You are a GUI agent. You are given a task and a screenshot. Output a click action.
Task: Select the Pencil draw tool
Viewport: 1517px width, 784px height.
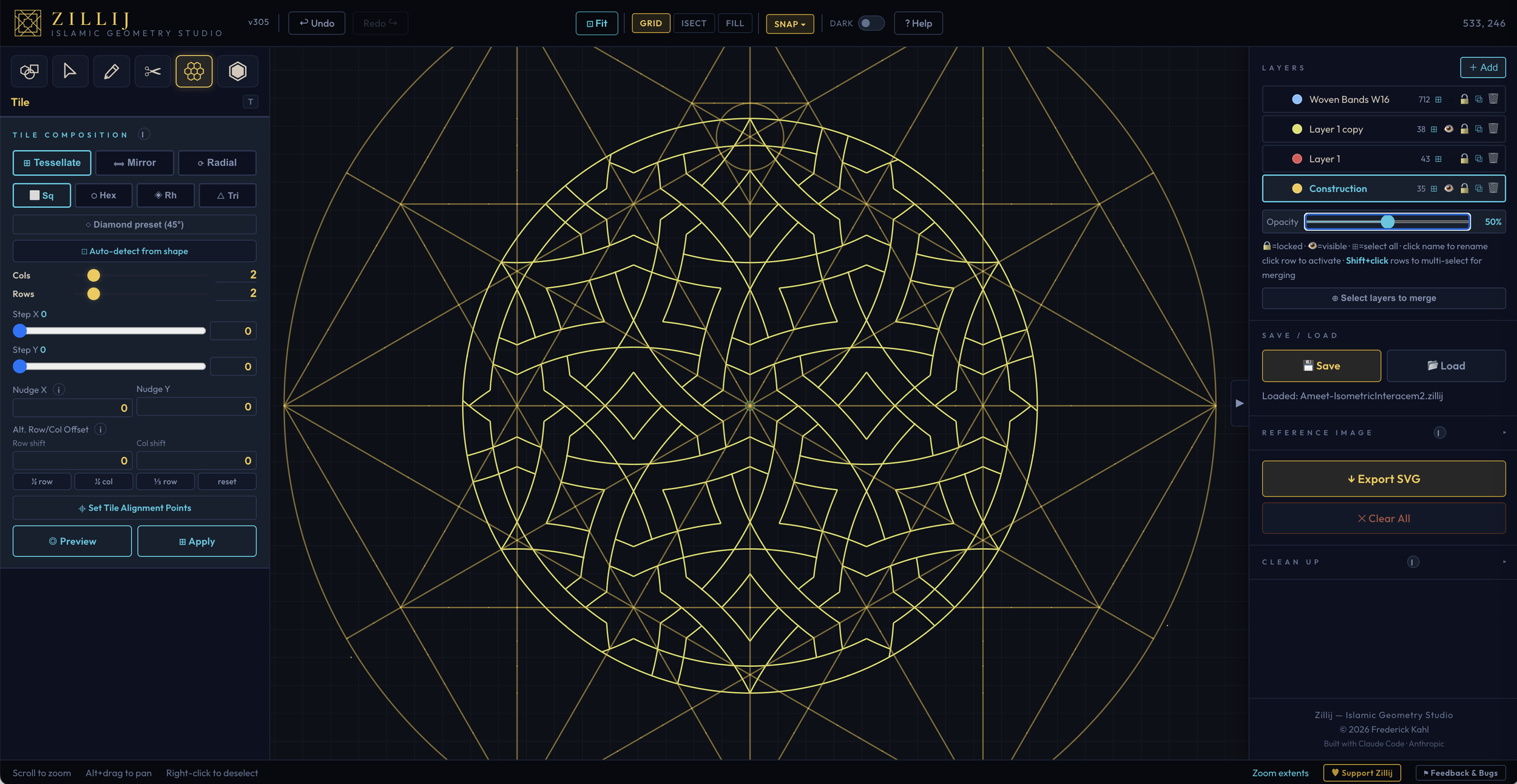(112, 72)
